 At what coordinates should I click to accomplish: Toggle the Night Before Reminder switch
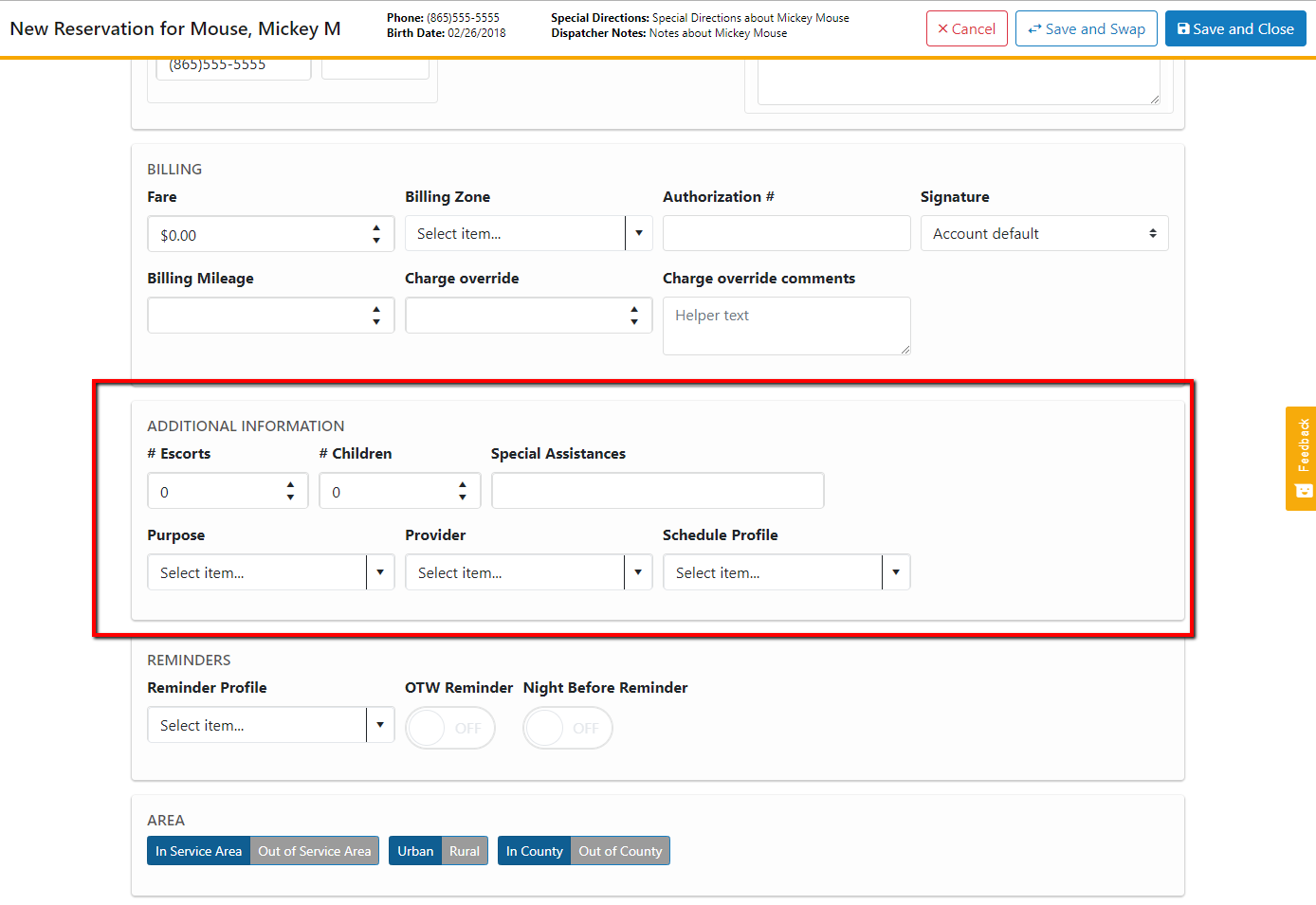(x=568, y=728)
